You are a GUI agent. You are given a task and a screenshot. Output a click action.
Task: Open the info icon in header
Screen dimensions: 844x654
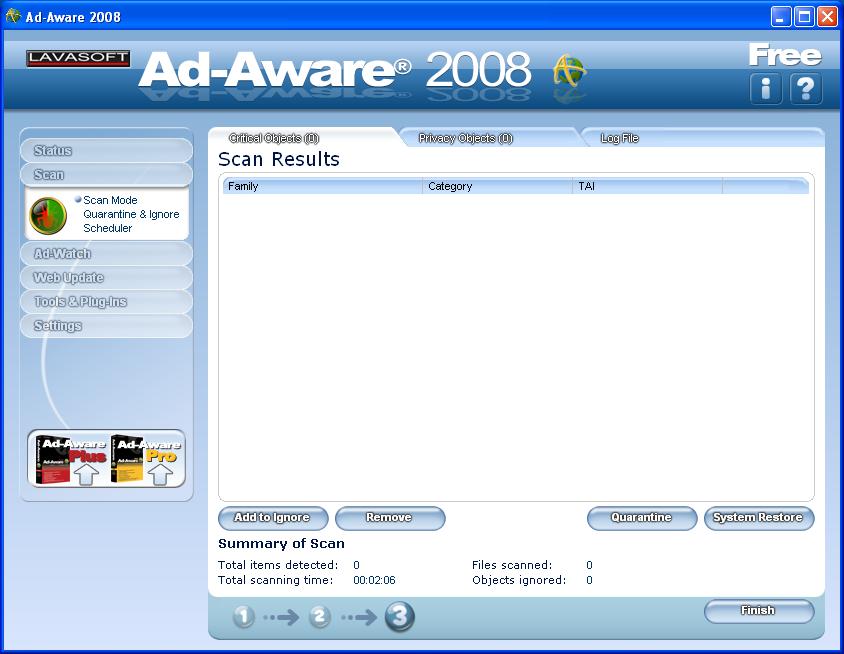pos(766,89)
